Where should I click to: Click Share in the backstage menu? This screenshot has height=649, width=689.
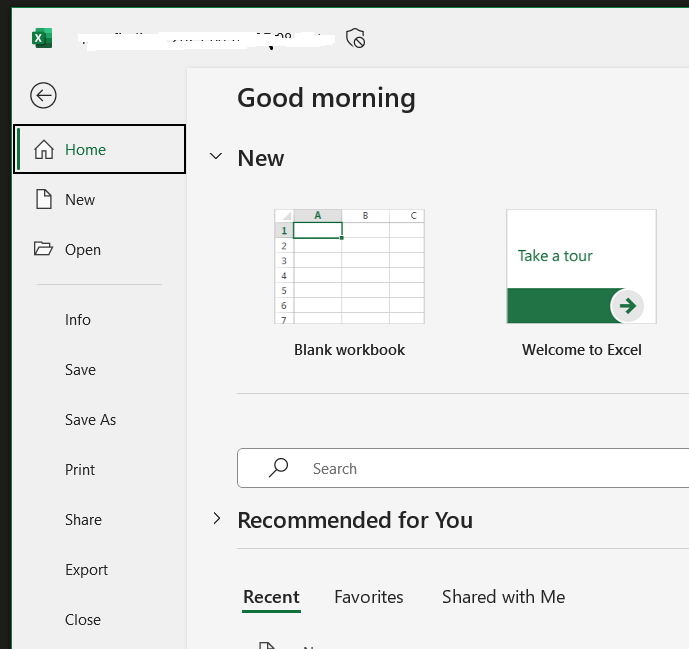pyautogui.click(x=83, y=520)
